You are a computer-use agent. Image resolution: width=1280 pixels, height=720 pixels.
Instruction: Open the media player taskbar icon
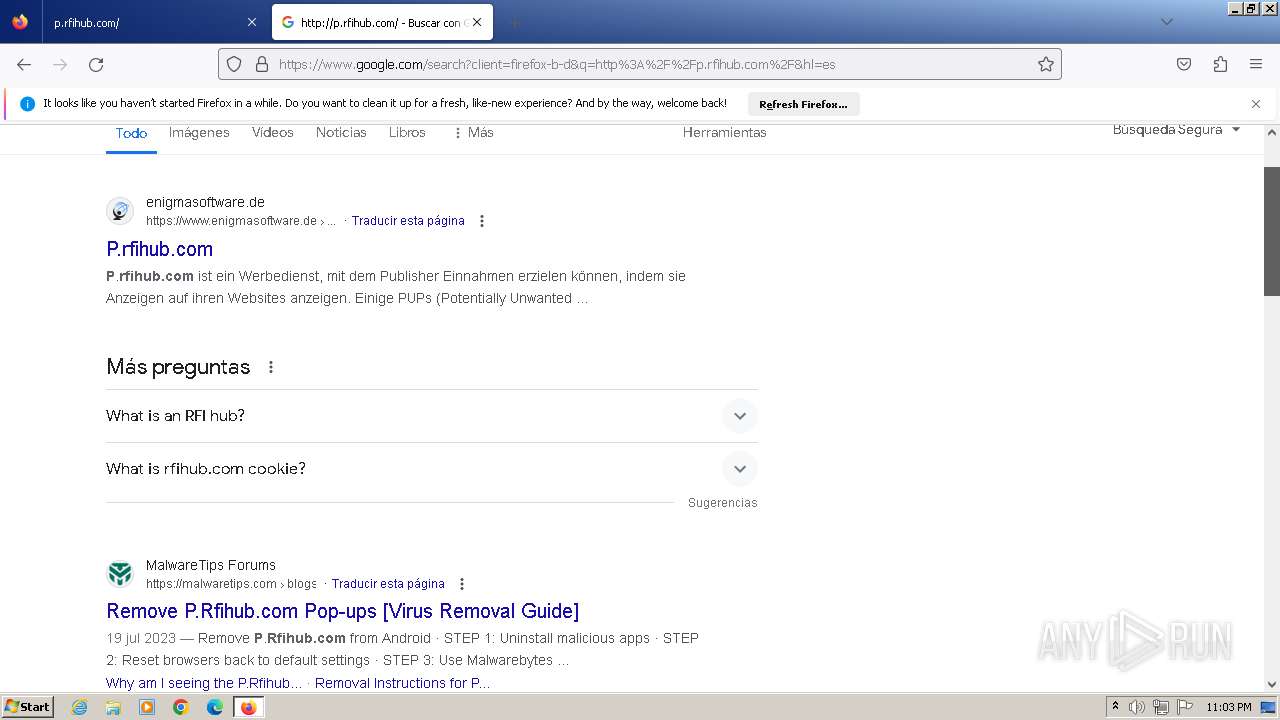147,707
